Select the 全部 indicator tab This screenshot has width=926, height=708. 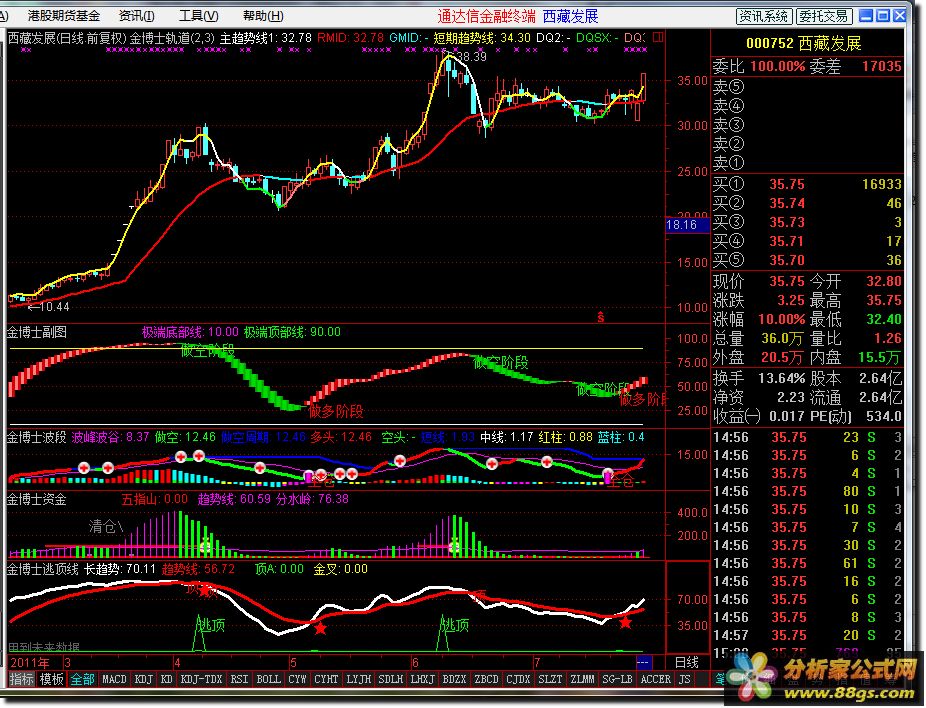pyautogui.click(x=82, y=679)
